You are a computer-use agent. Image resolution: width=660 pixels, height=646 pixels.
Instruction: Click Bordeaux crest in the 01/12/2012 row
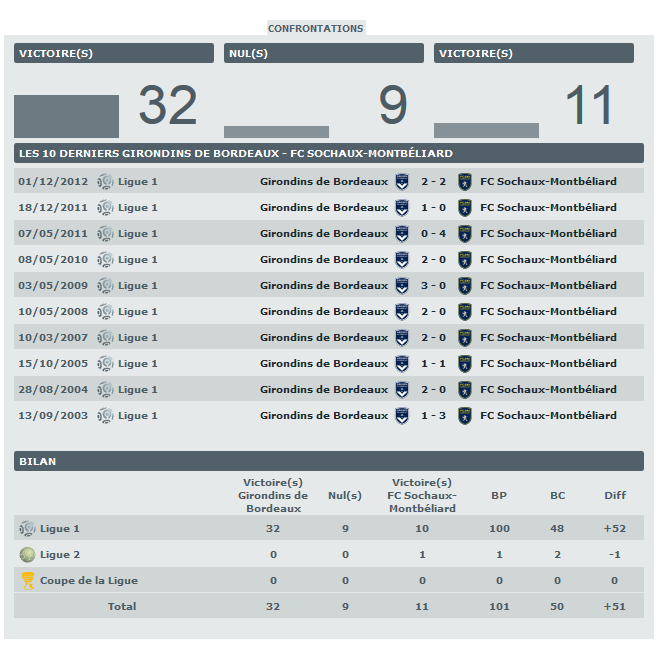point(402,182)
